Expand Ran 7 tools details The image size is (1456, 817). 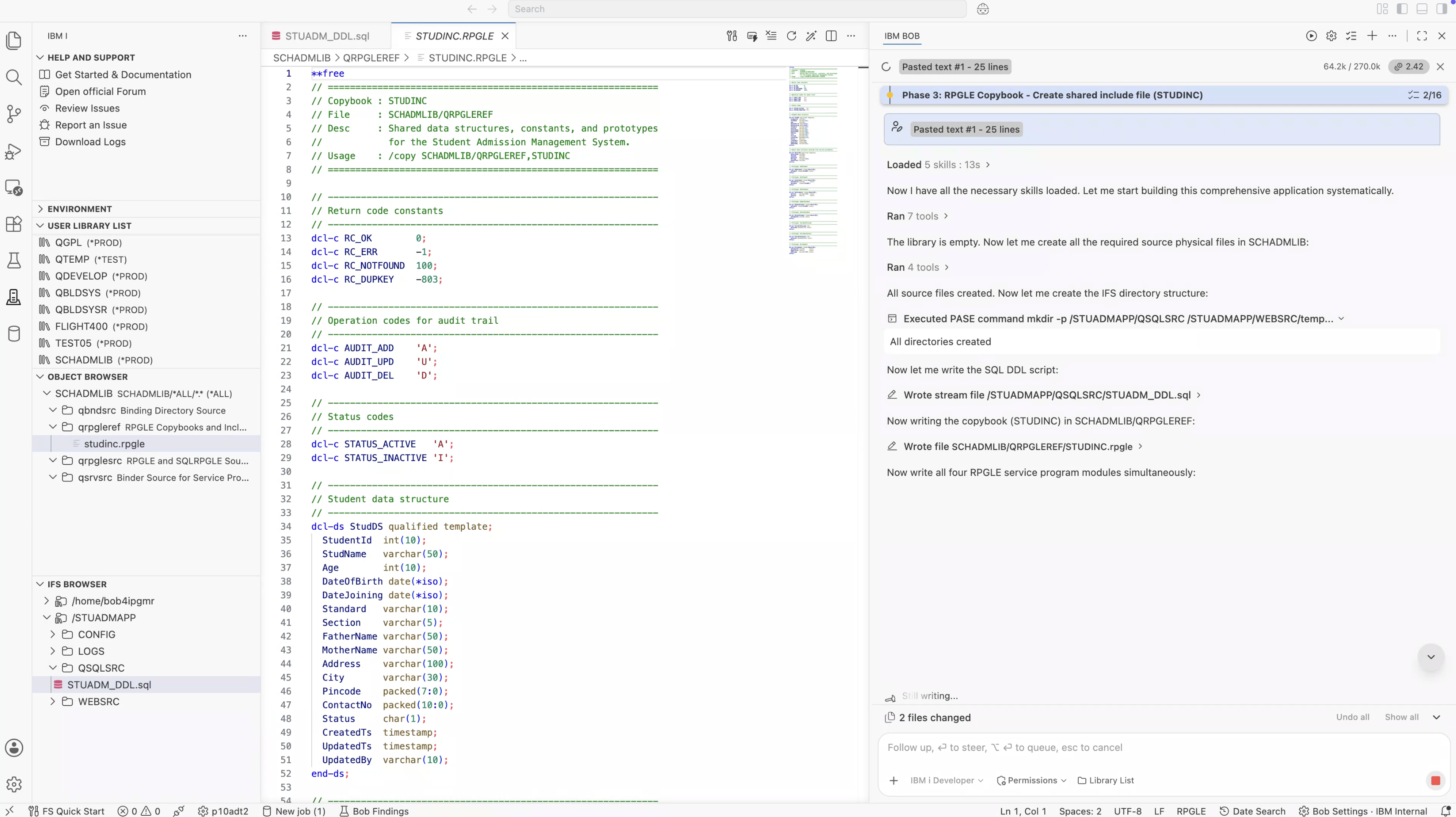click(917, 217)
